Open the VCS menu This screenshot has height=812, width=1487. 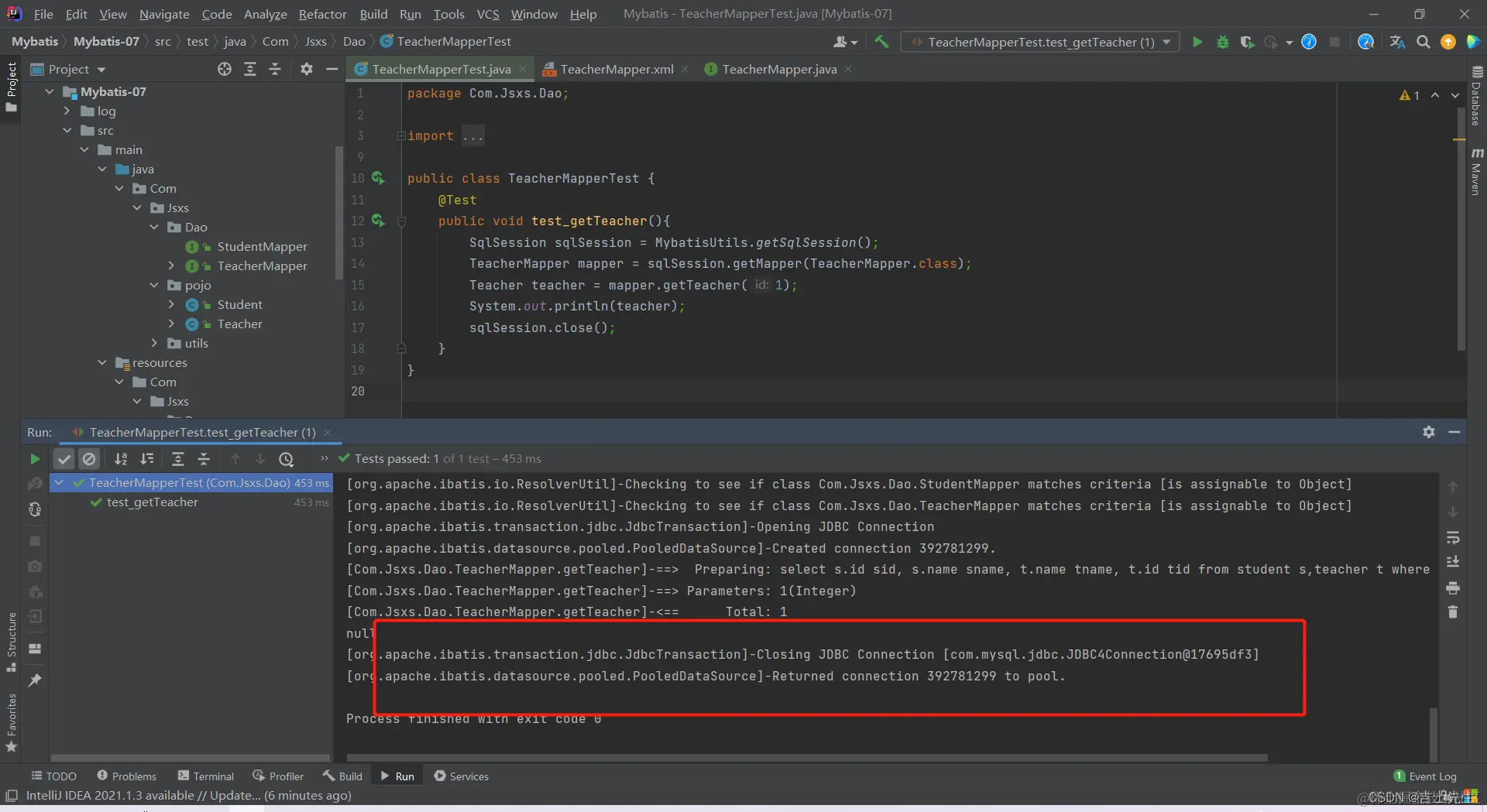click(x=488, y=14)
